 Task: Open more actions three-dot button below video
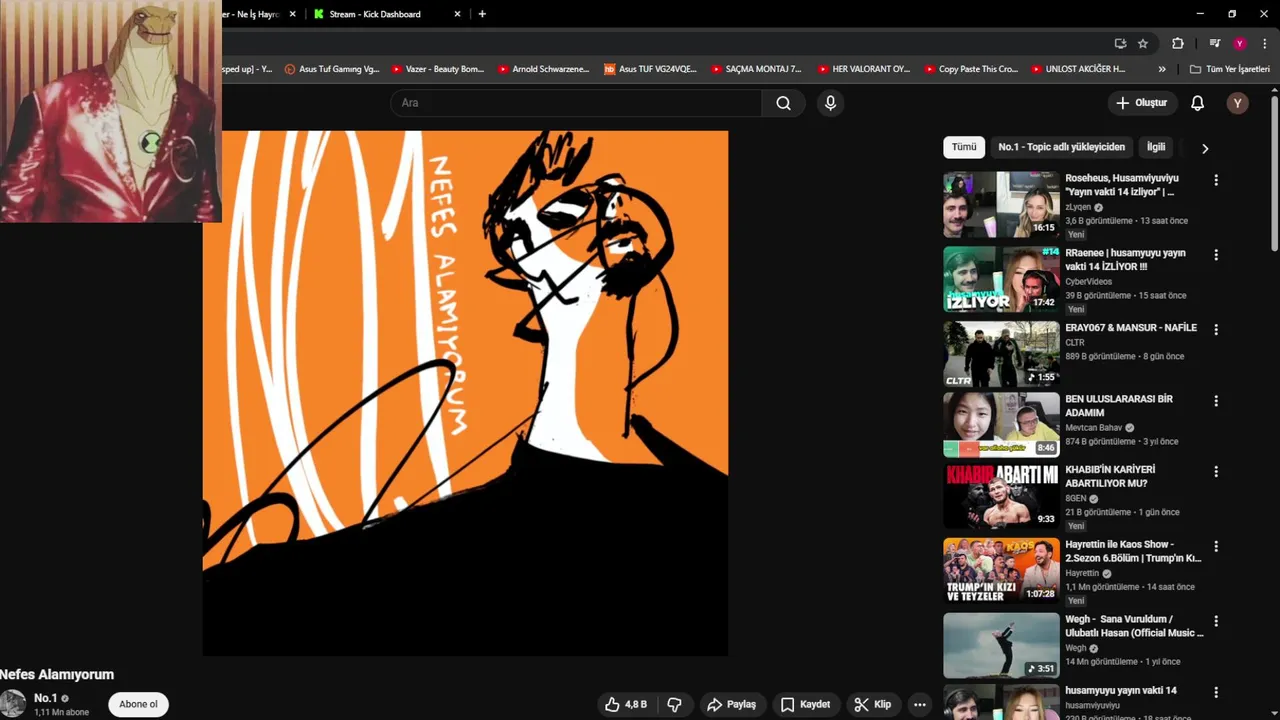click(x=920, y=704)
